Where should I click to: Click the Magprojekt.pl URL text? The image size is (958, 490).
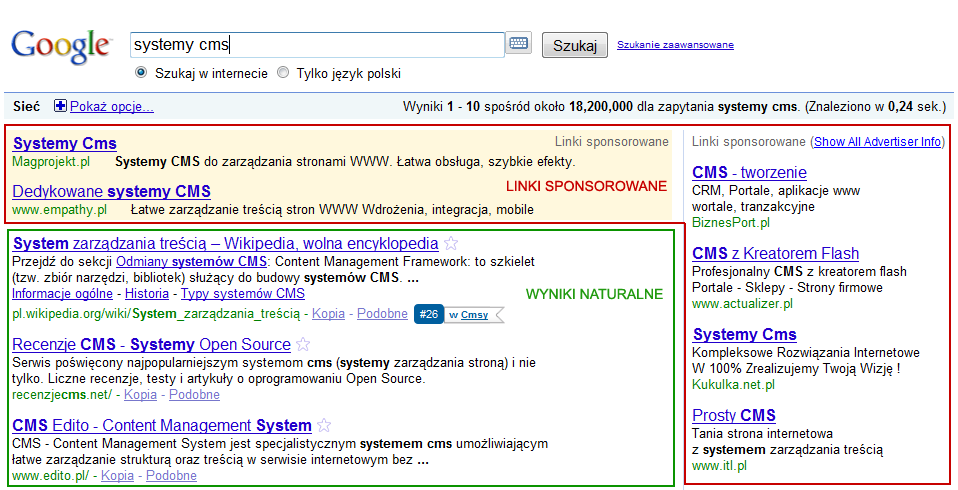click(51, 162)
